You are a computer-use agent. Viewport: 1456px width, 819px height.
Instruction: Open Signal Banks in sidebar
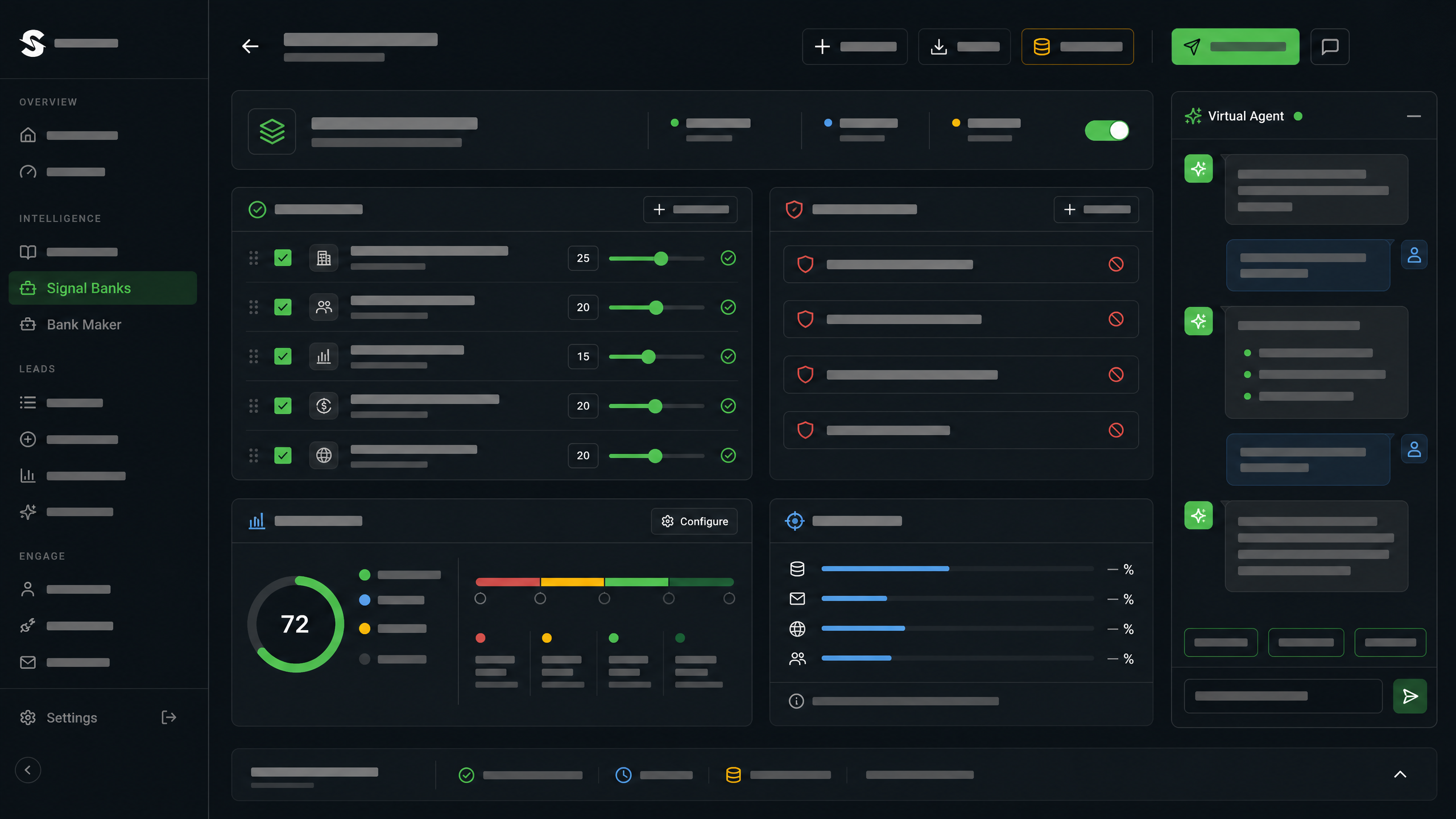(103, 288)
